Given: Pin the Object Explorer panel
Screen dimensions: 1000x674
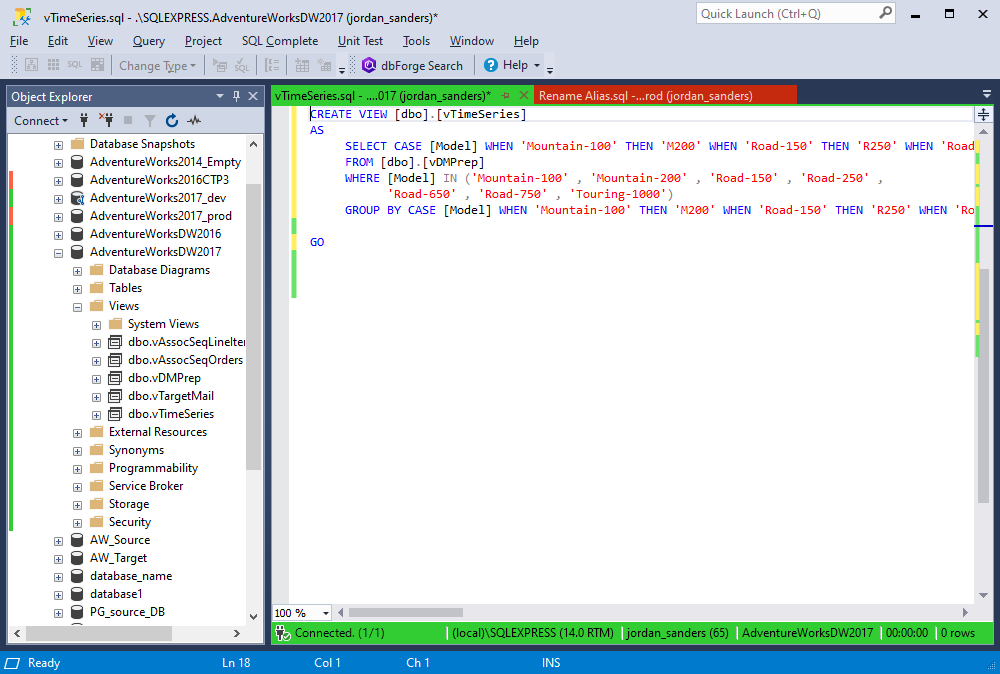Looking at the screenshot, I should [x=237, y=96].
